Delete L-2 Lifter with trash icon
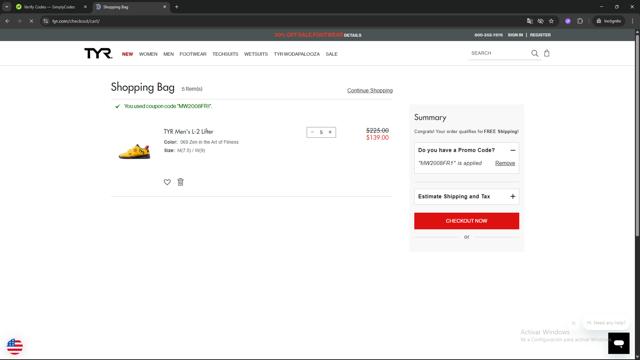This screenshot has width=640, height=360. [x=180, y=182]
